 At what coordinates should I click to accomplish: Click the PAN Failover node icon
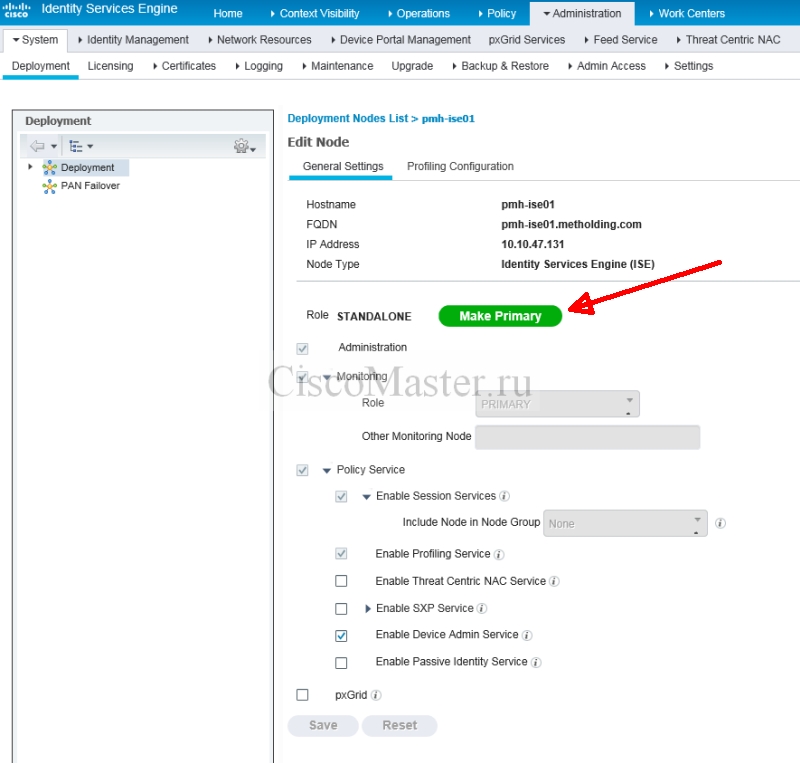click(x=49, y=186)
